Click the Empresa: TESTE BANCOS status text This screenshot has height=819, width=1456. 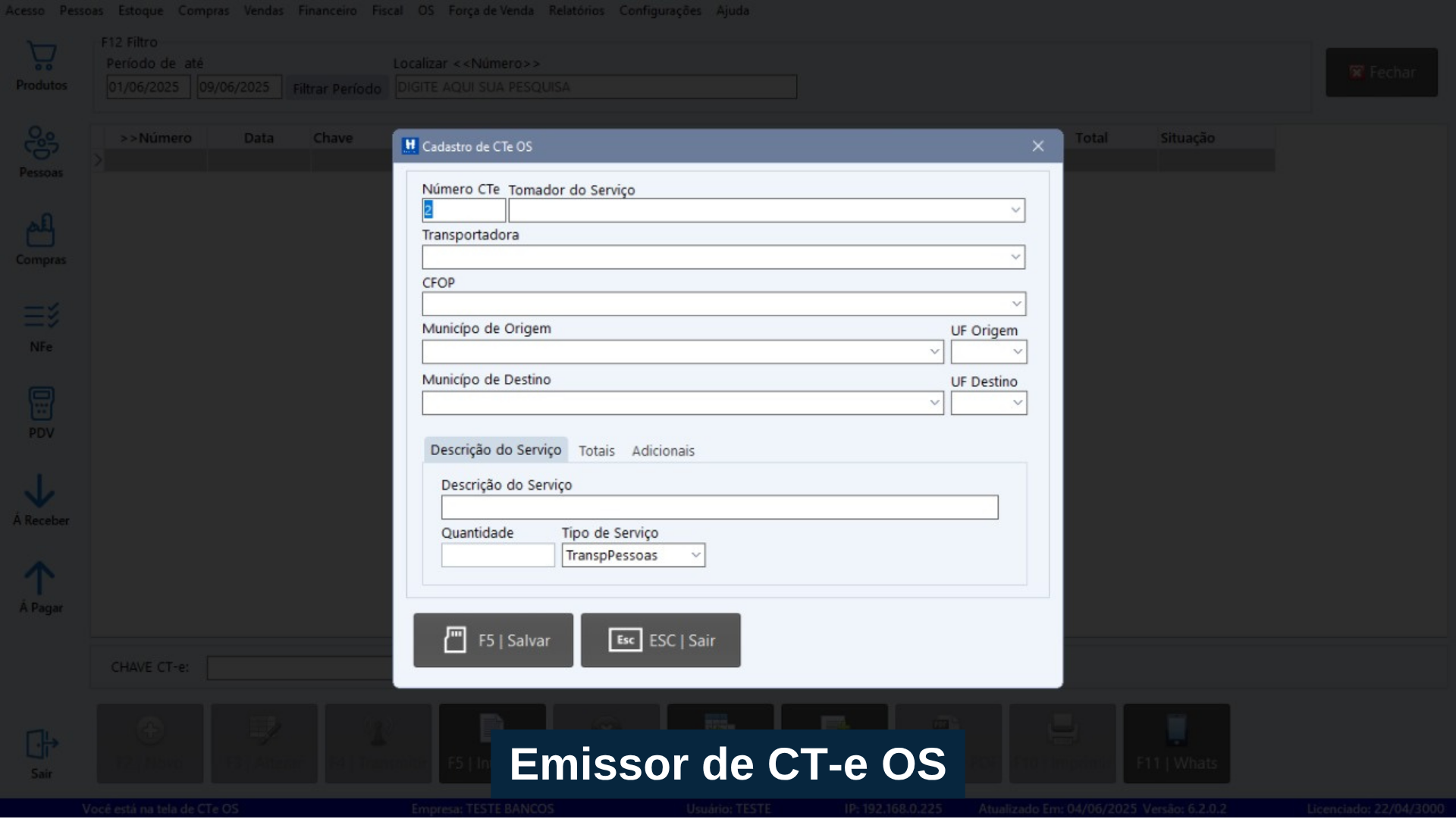(482, 809)
